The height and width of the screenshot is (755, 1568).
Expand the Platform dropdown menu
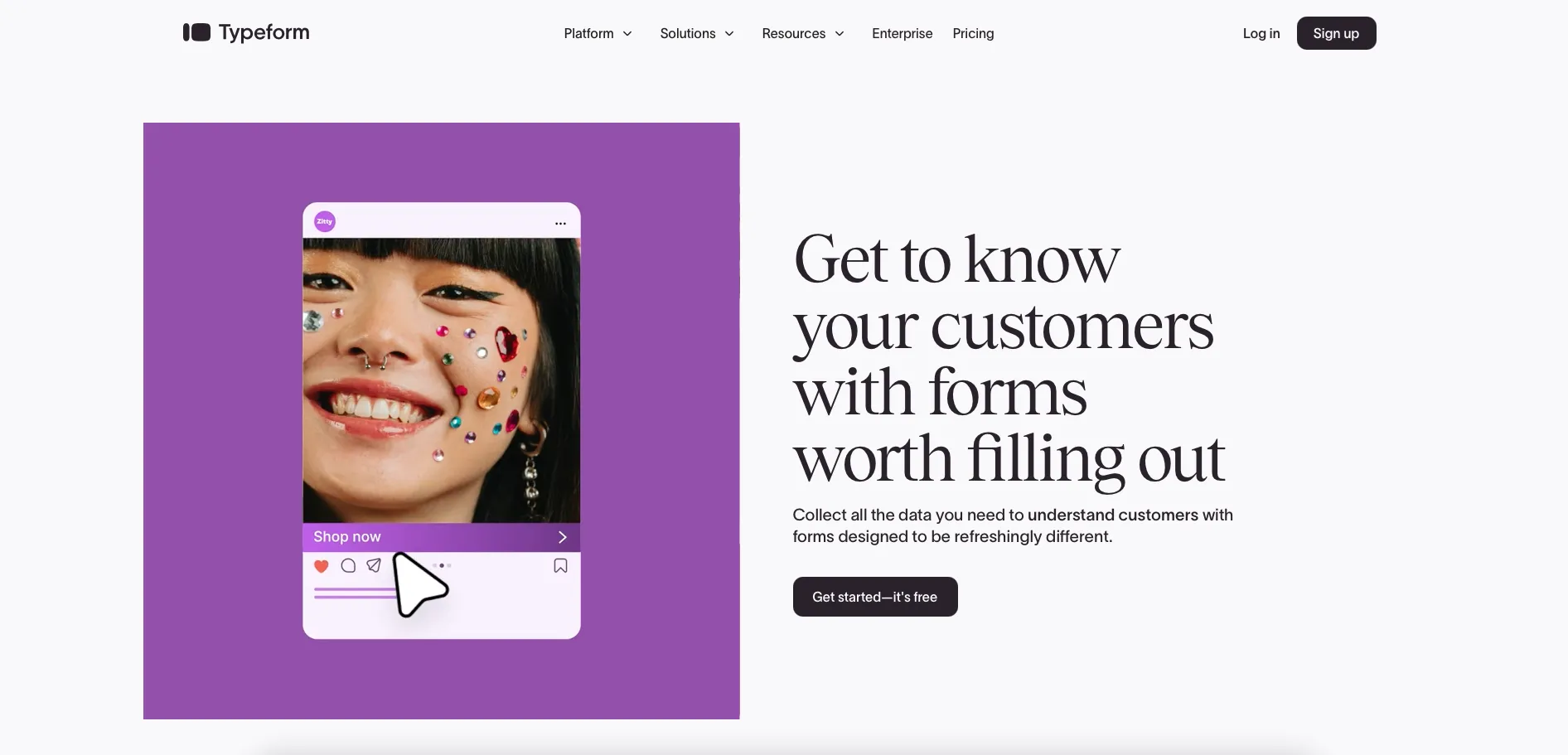598,33
